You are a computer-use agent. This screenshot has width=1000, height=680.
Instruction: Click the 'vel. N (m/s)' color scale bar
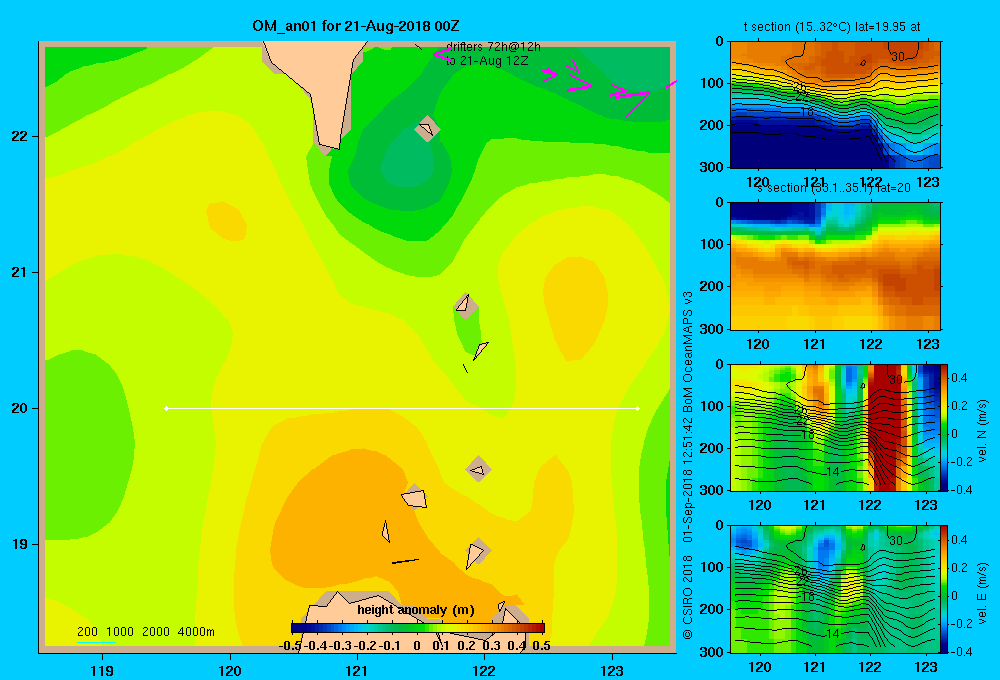coord(945,427)
